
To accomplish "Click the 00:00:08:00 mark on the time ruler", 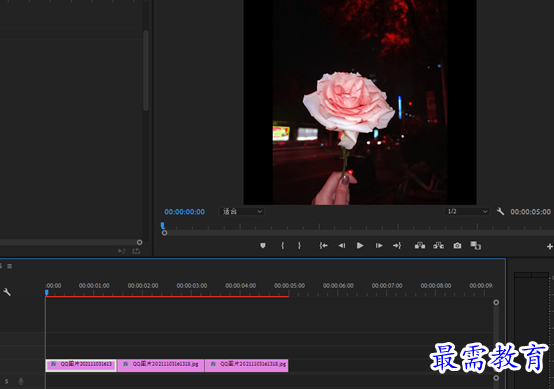I will pyautogui.click(x=436, y=285).
